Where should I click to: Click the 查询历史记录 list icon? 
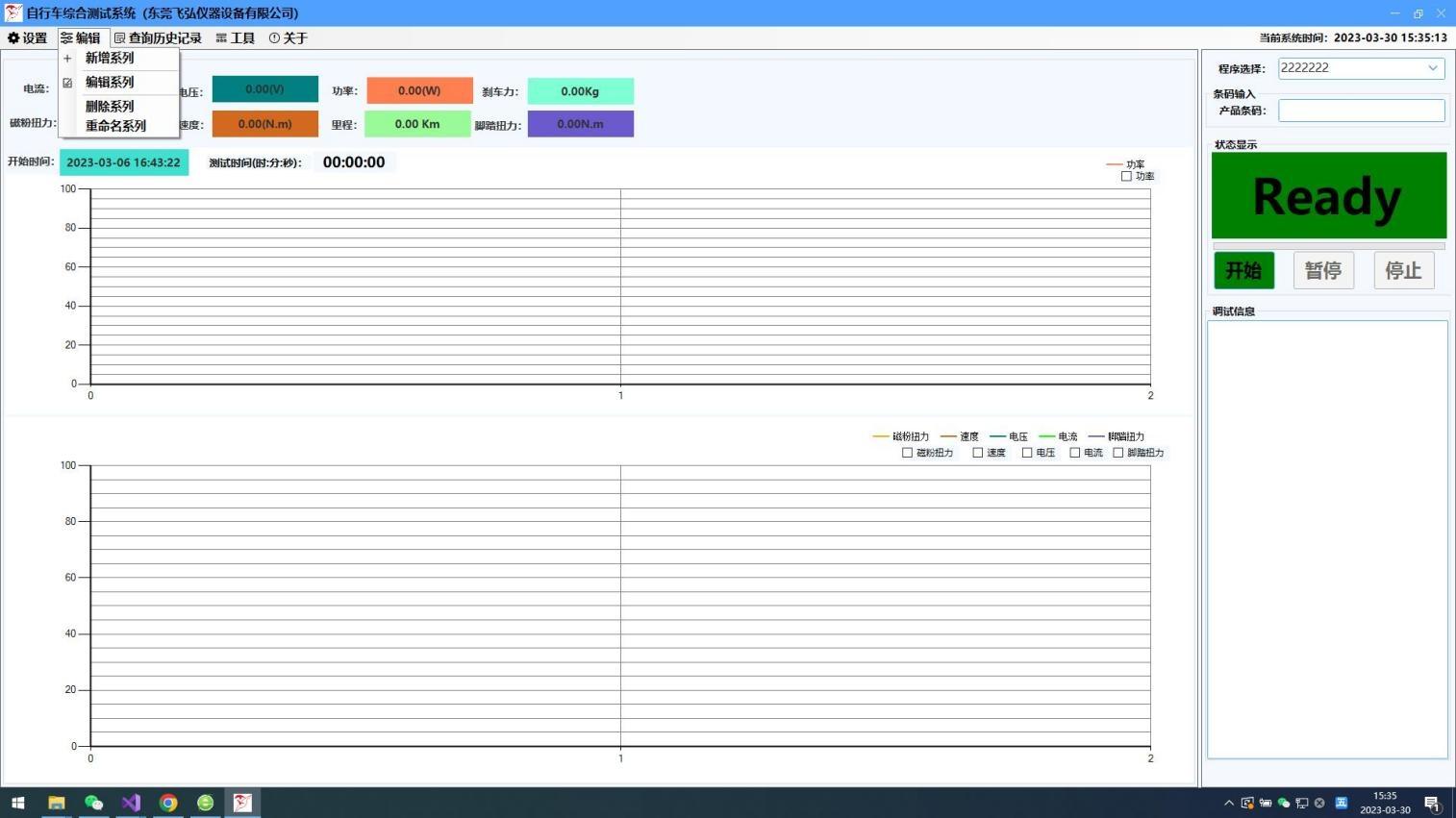click(120, 38)
